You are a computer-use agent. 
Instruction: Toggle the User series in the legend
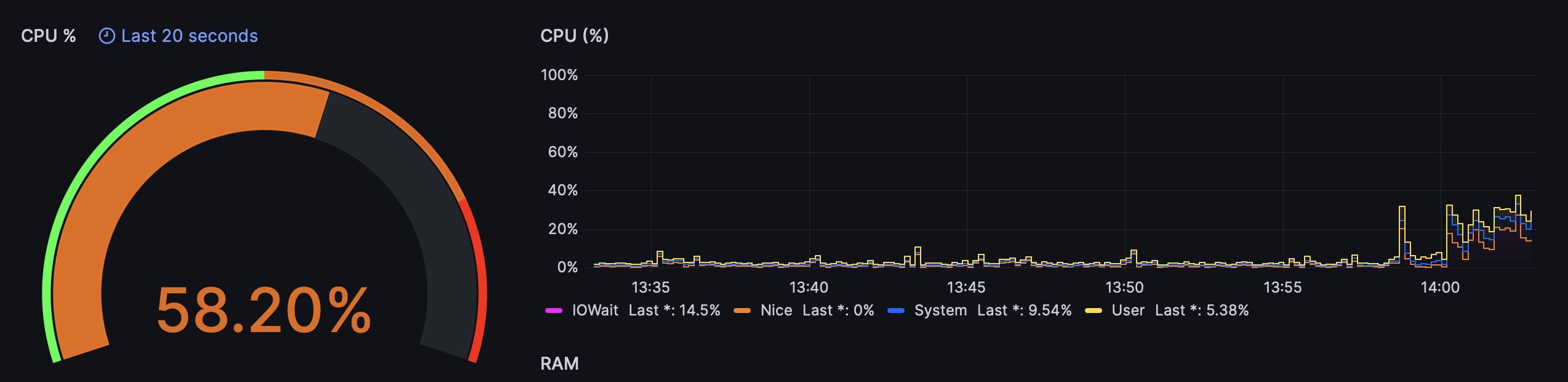[1128, 311]
